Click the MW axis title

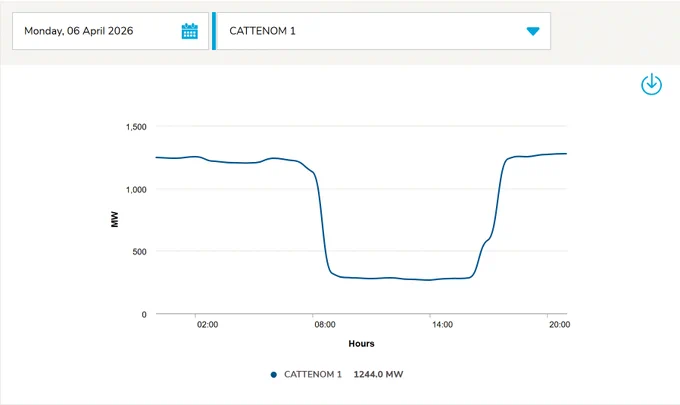pyautogui.click(x=114, y=219)
